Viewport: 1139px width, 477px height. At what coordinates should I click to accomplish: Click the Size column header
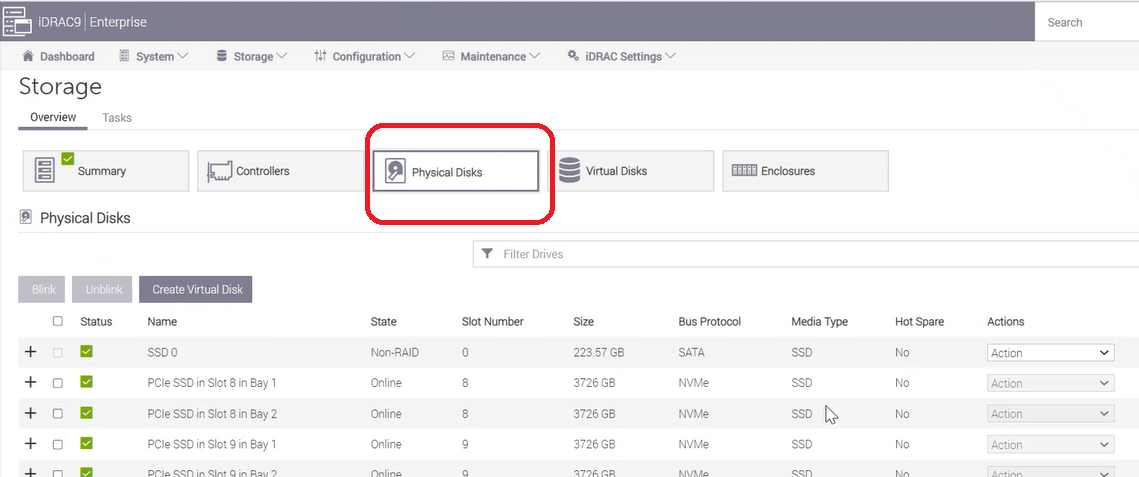tap(583, 322)
